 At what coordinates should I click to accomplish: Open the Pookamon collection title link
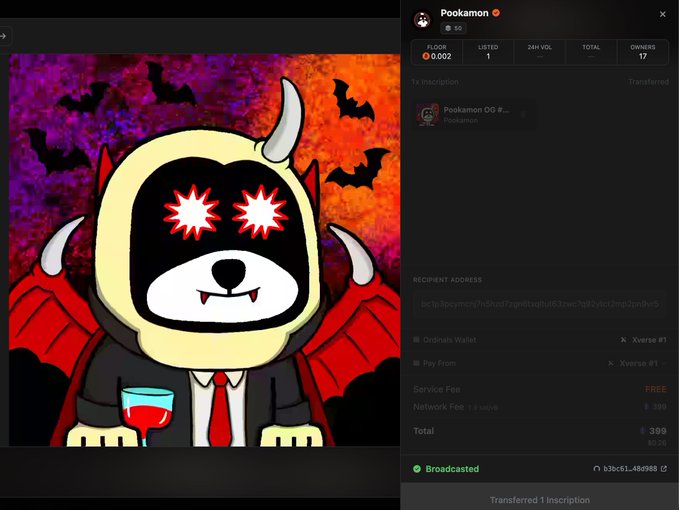point(464,13)
